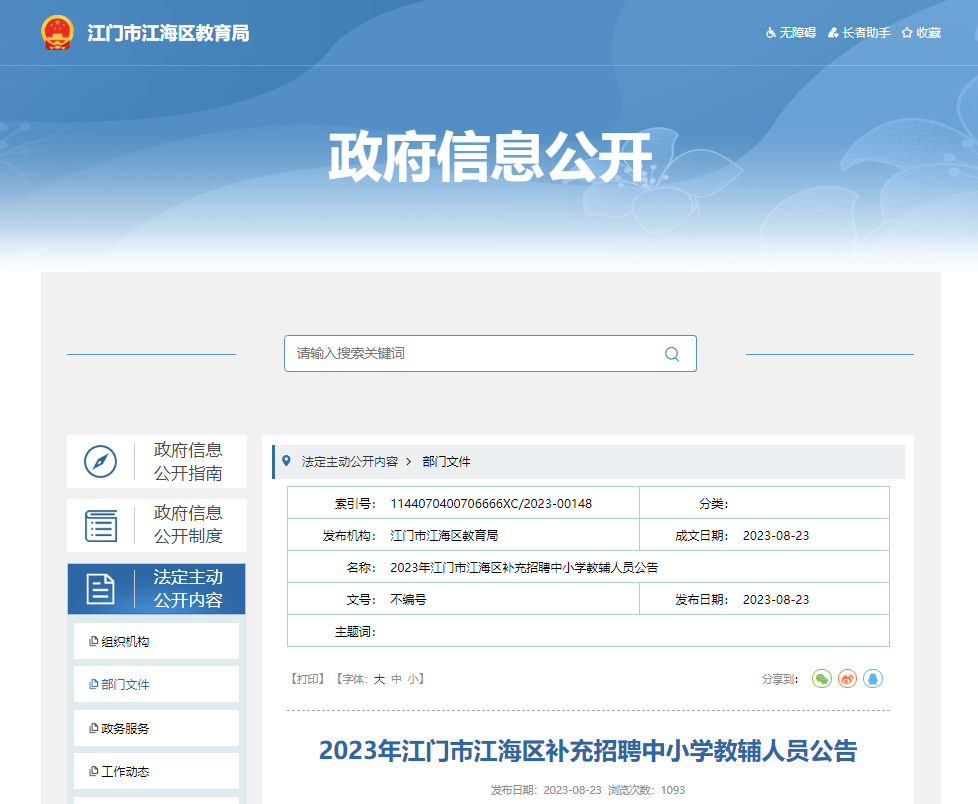Set font size to 中
Viewport: 978px width, 804px height.
[396, 679]
